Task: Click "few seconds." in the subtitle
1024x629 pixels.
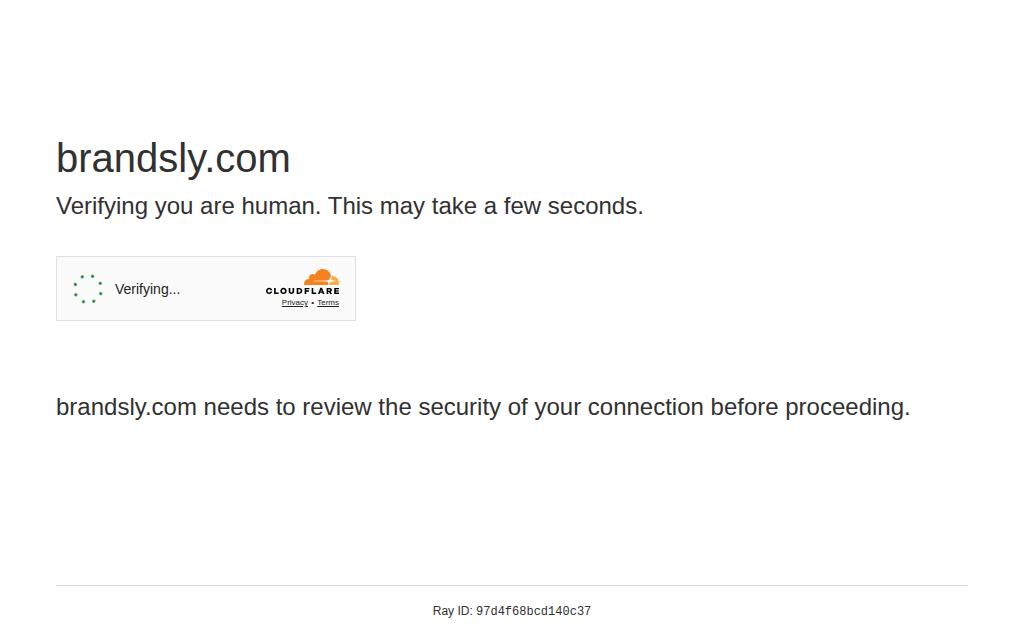Action: coord(573,206)
